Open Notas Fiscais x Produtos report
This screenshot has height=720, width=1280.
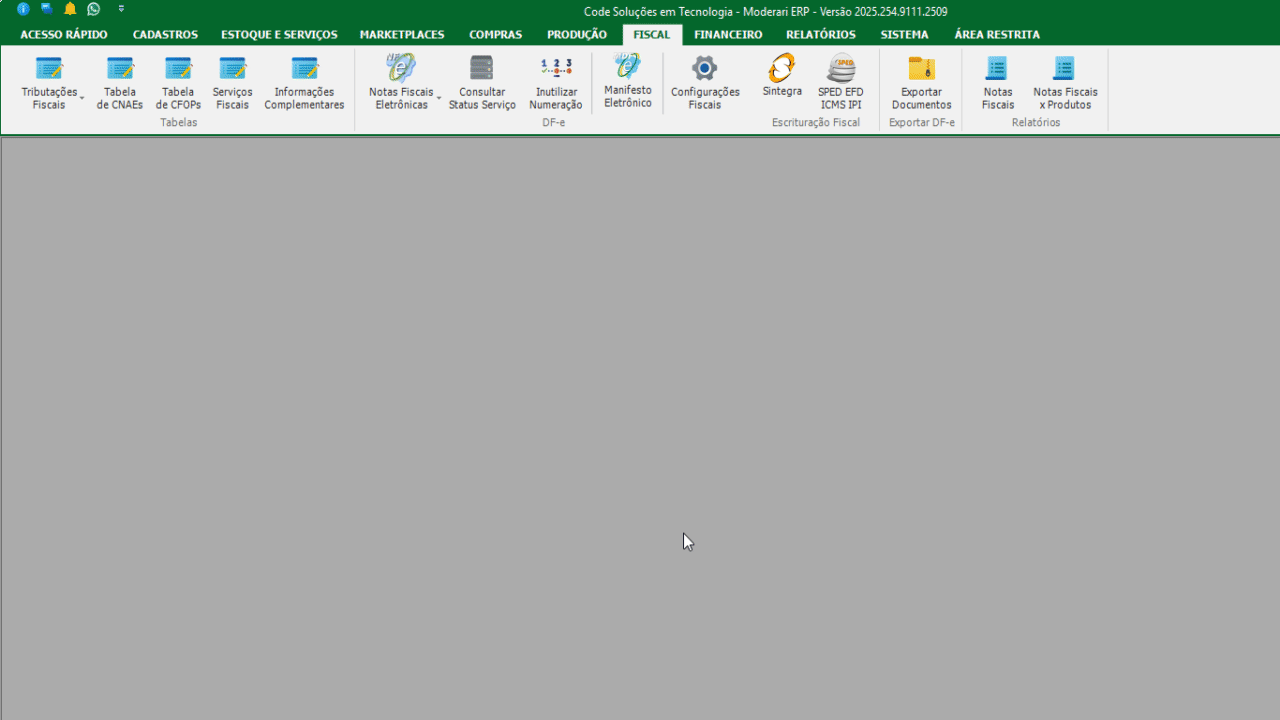pyautogui.click(x=1065, y=82)
